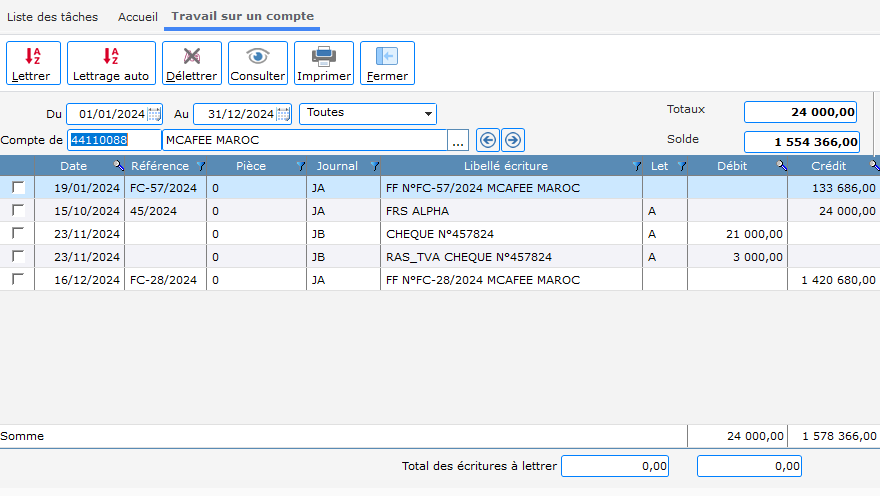The height and width of the screenshot is (496, 880).
Task: Tick the checkbox for FRS ALPHA row
Action: [x=18, y=210]
